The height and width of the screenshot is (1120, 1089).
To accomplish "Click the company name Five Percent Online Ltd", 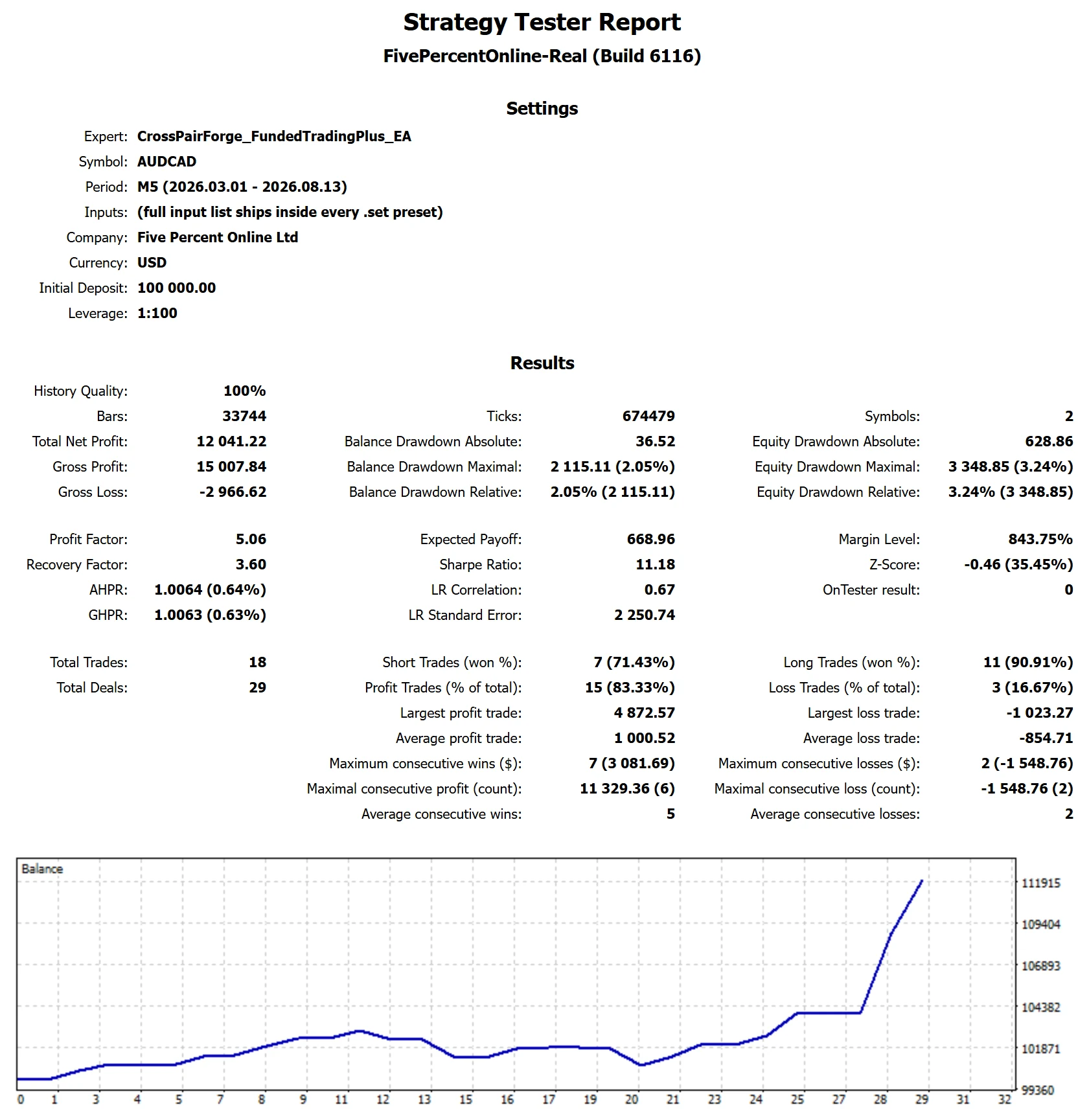I will click(218, 238).
